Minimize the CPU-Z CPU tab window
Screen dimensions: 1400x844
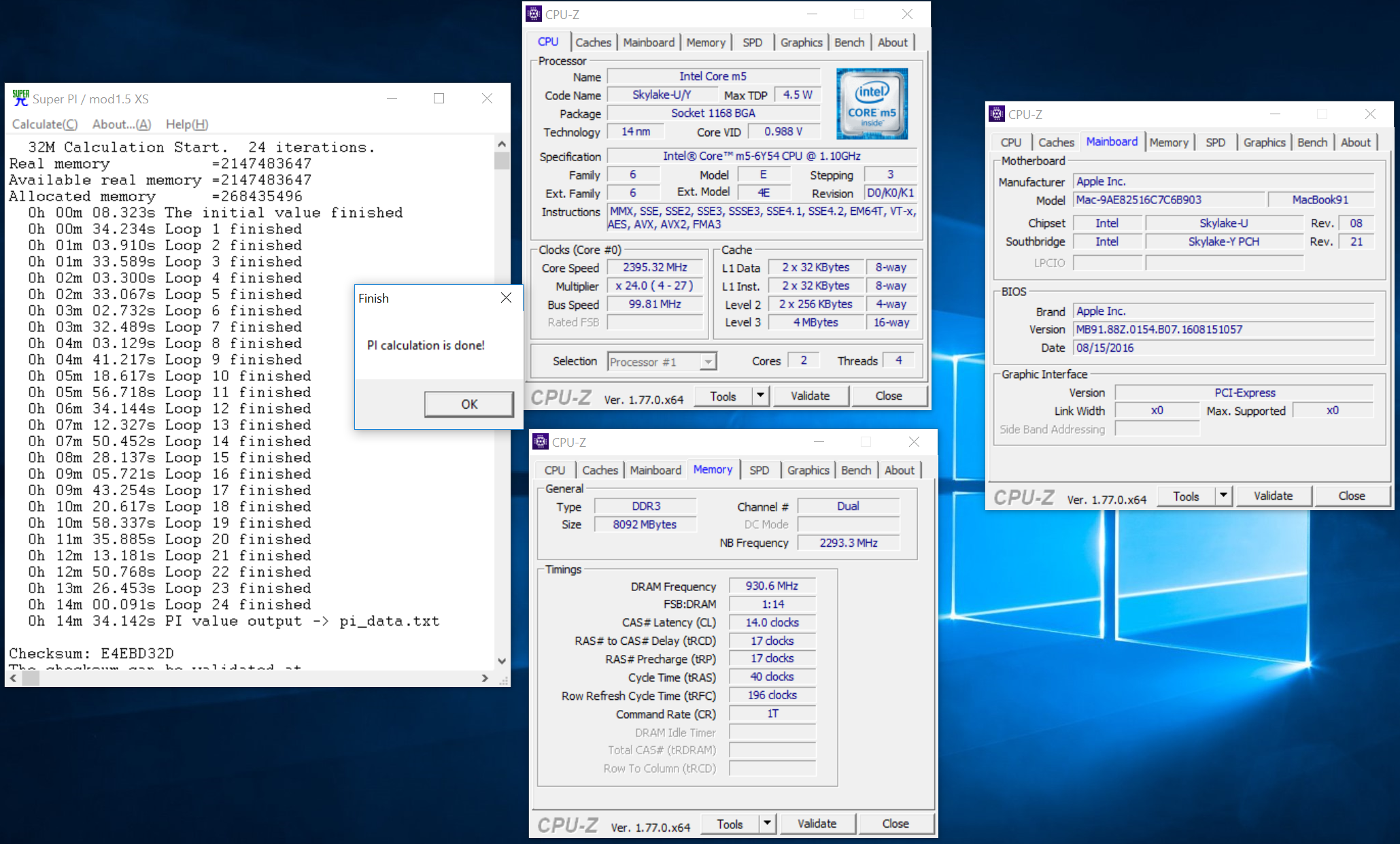coord(812,14)
